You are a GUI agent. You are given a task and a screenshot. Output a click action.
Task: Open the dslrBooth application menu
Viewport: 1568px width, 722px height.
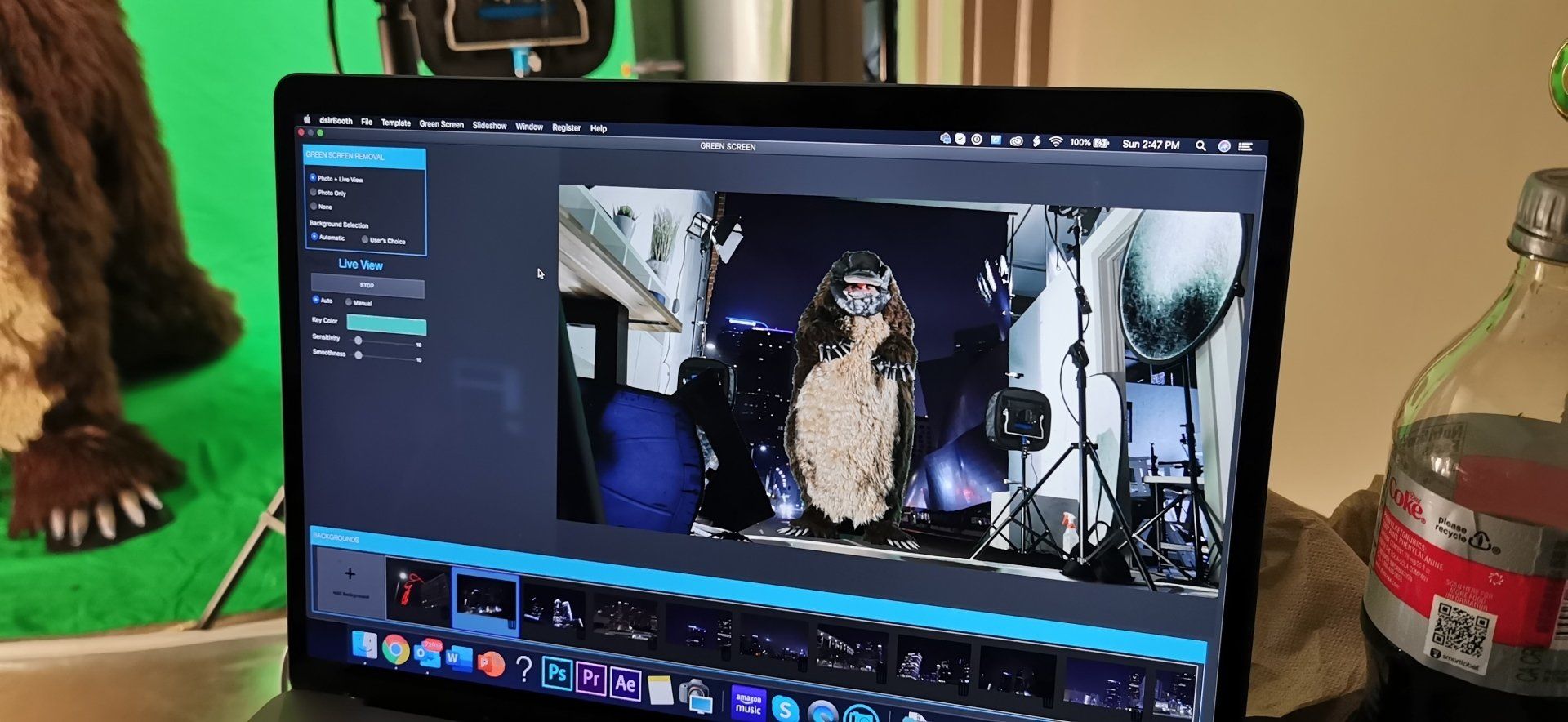[336, 121]
